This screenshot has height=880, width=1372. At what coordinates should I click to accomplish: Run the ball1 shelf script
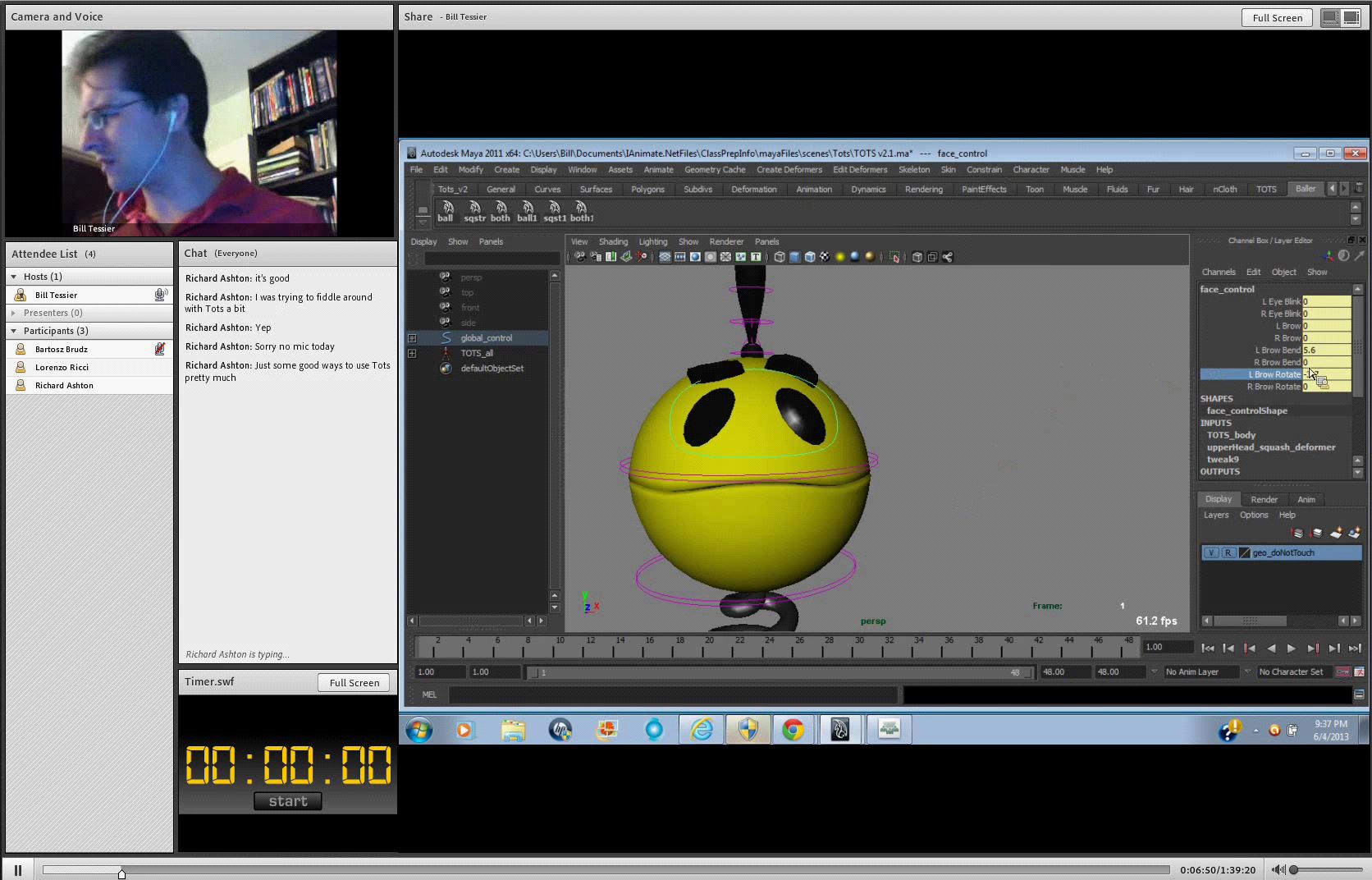527,211
